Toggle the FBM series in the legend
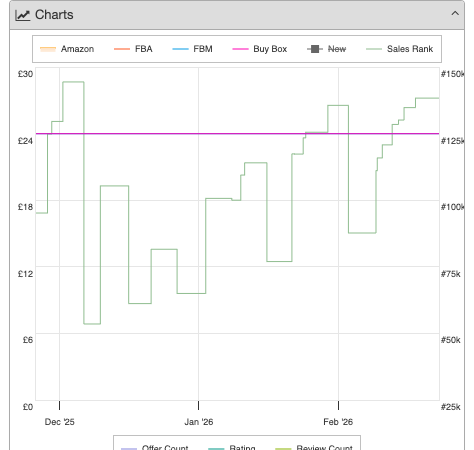Viewport: 474px width, 450px height. click(x=192, y=49)
